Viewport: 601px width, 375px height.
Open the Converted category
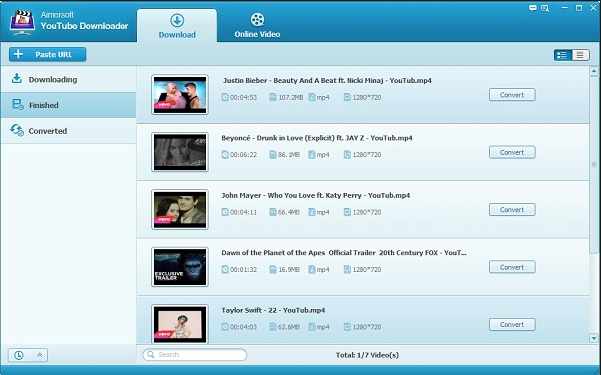68,131
